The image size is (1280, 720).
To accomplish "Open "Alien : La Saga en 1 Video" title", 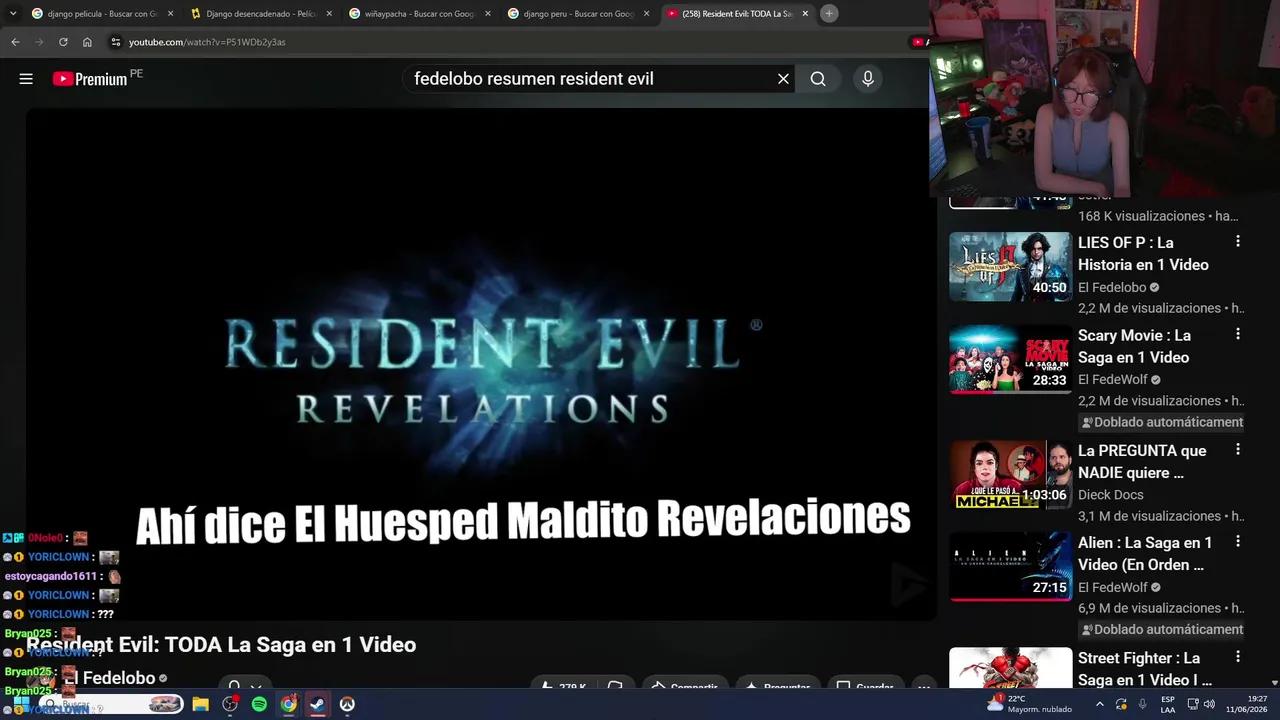I will click(x=1145, y=553).
